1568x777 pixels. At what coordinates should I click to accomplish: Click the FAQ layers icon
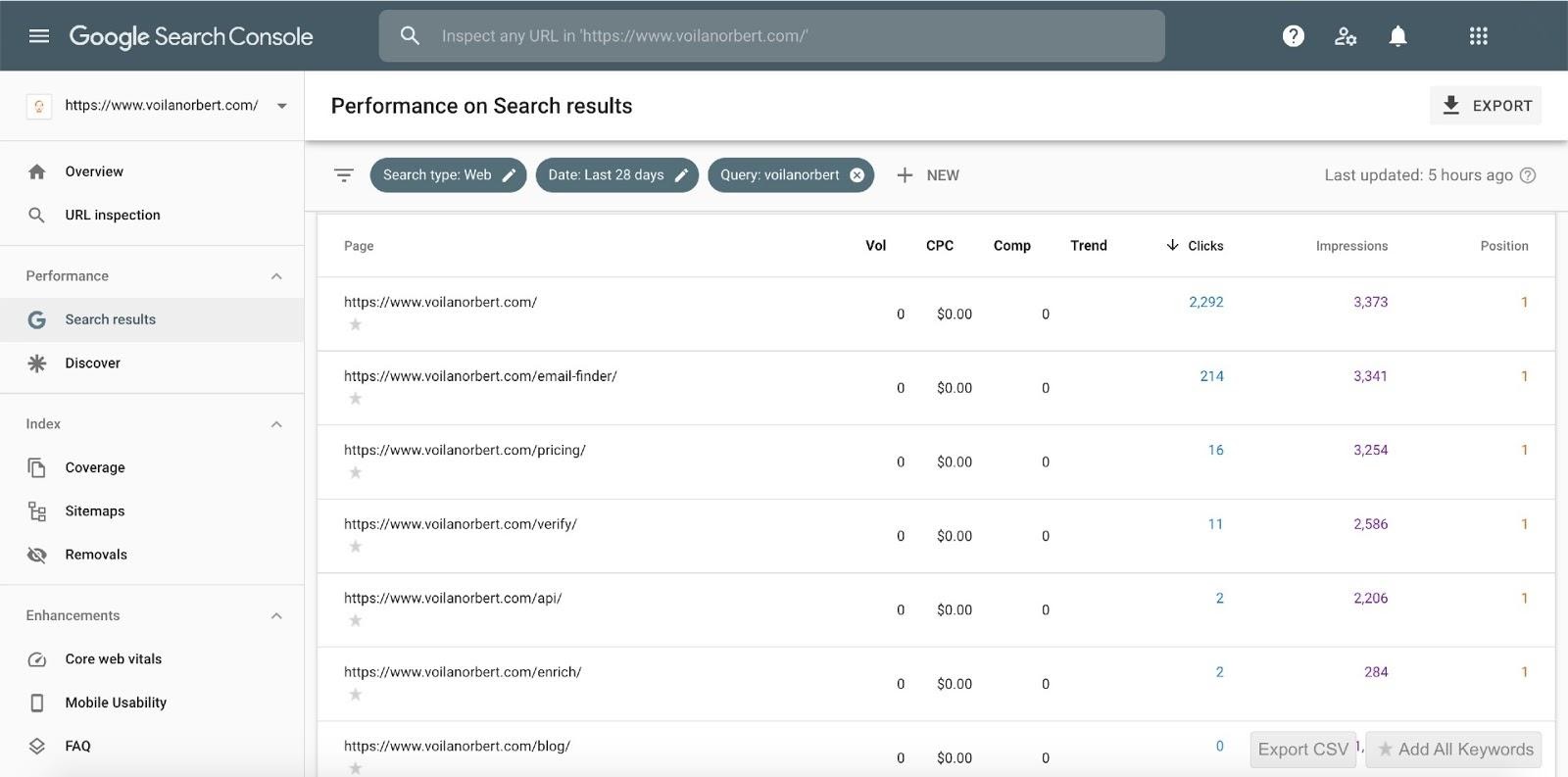click(x=37, y=746)
